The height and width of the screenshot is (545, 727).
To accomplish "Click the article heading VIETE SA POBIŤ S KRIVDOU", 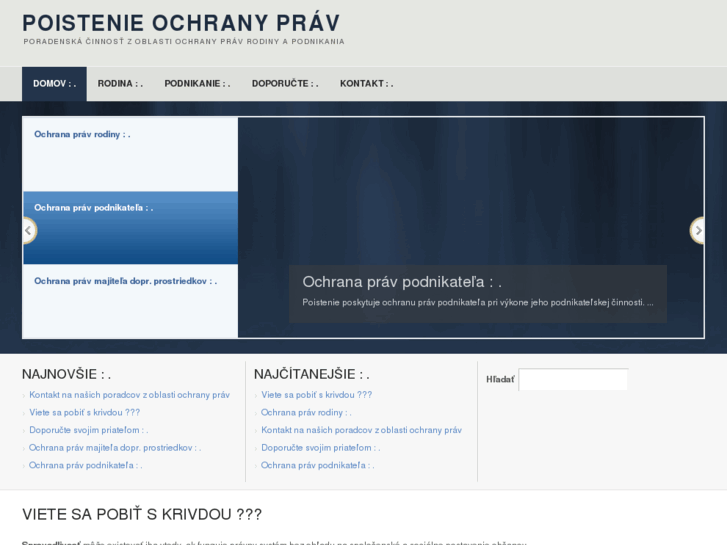I will 142,514.
